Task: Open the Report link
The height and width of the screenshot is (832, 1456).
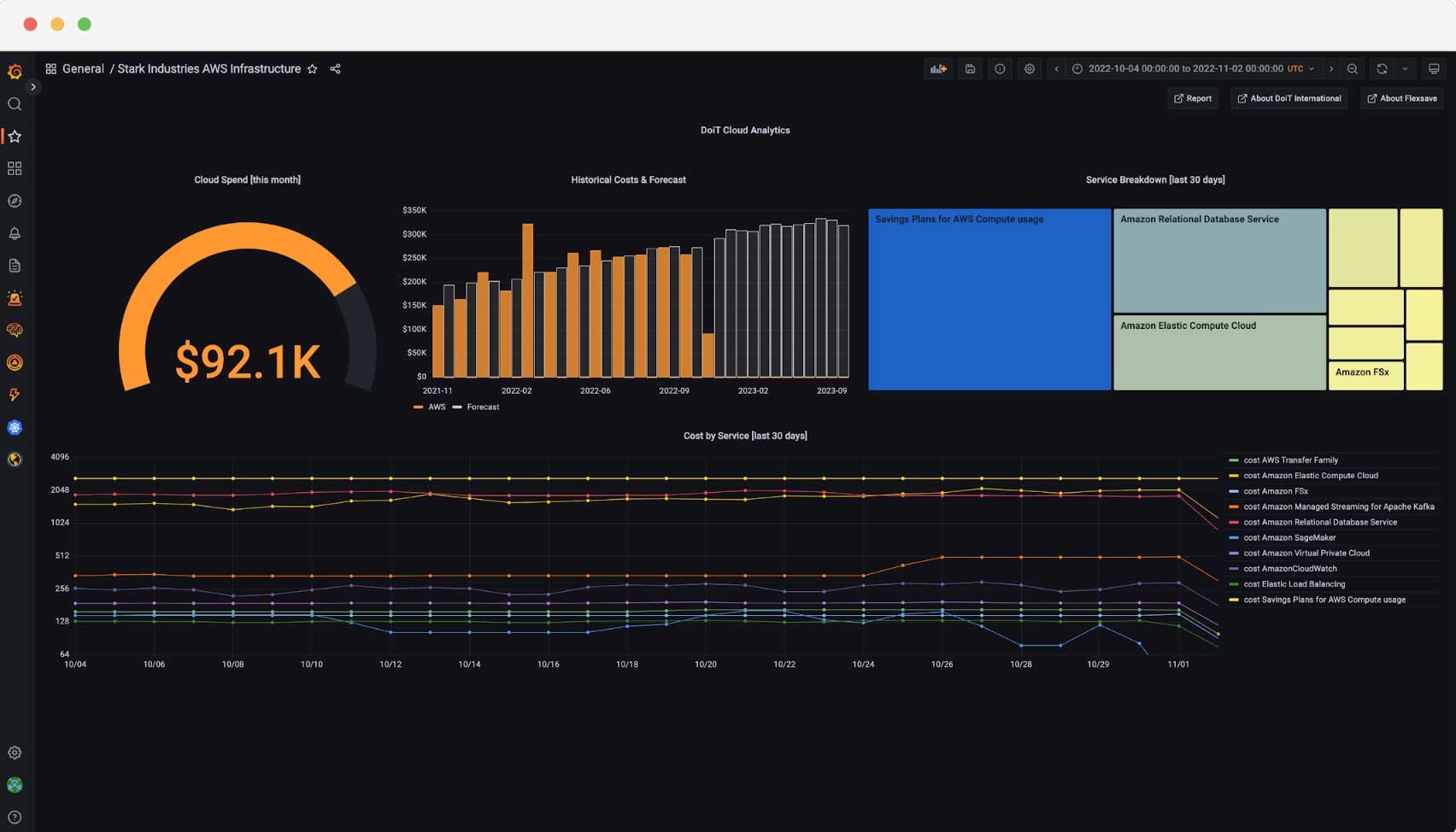Action: click(1193, 99)
